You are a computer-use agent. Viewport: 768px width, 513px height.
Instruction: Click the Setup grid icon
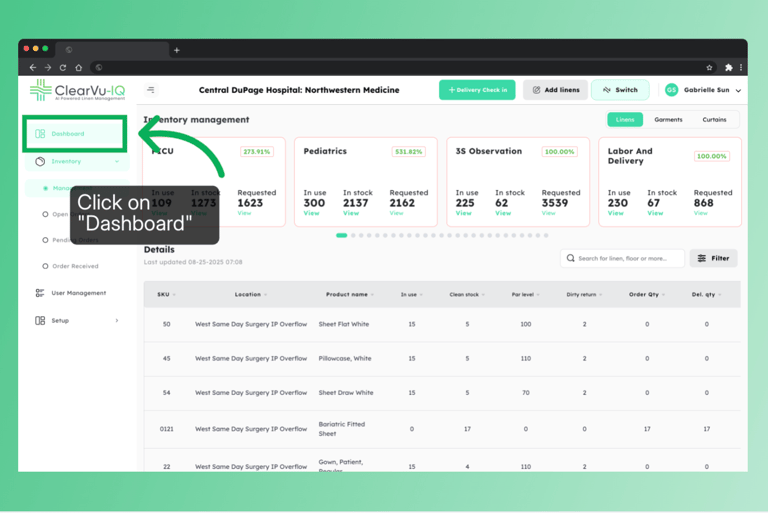pyautogui.click(x=40, y=320)
